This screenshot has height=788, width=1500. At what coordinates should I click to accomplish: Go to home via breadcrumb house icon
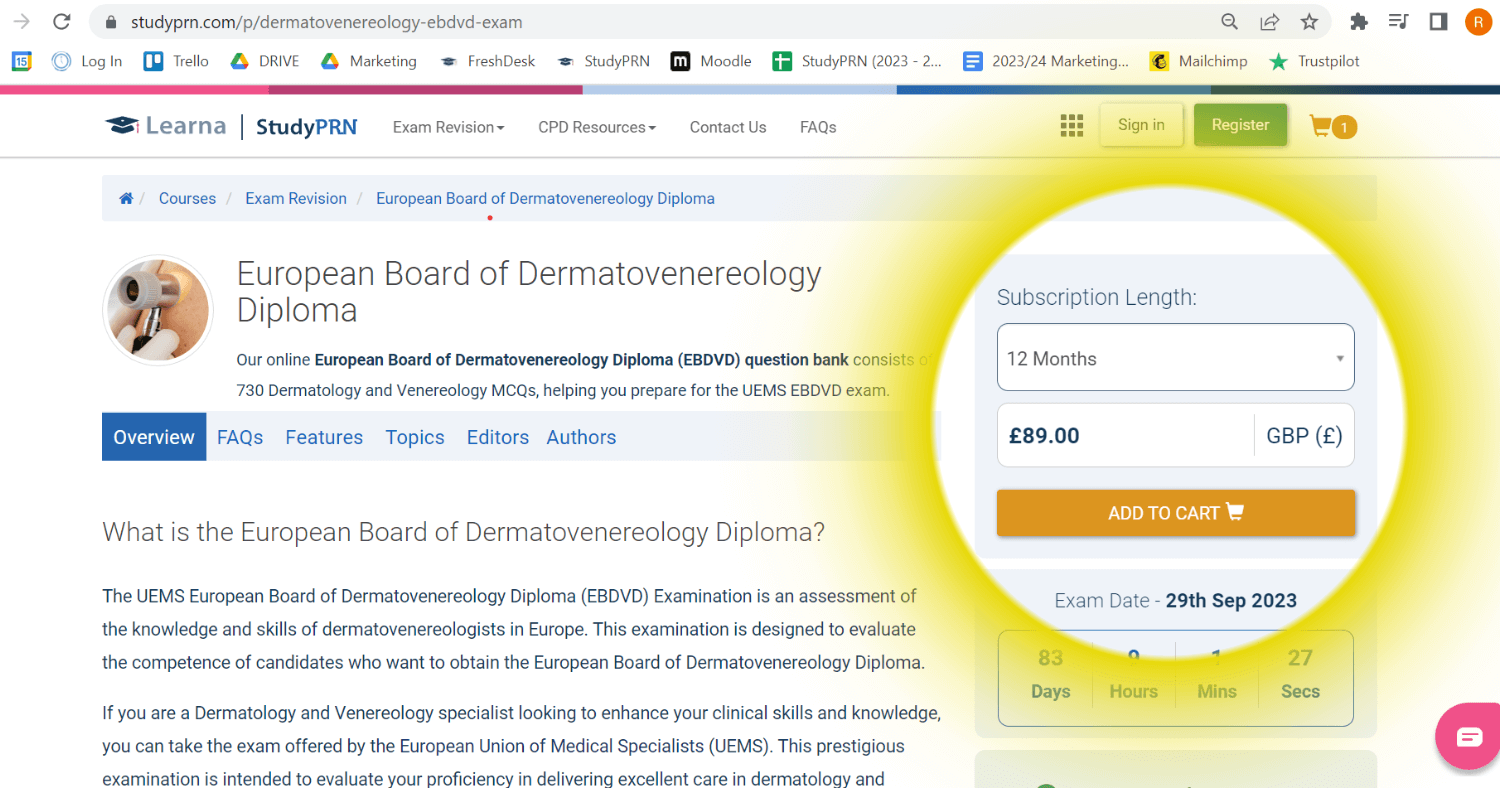(x=126, y=198)
